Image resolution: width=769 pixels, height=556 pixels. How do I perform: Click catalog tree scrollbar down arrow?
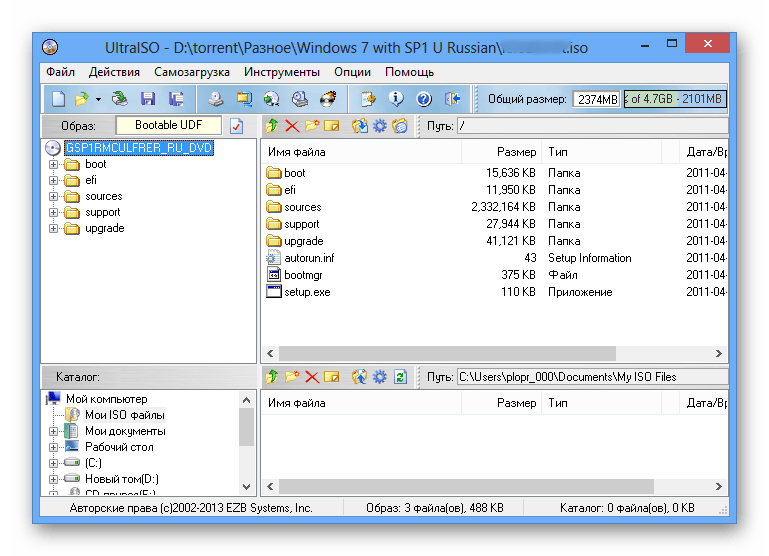tap(247, 487)
